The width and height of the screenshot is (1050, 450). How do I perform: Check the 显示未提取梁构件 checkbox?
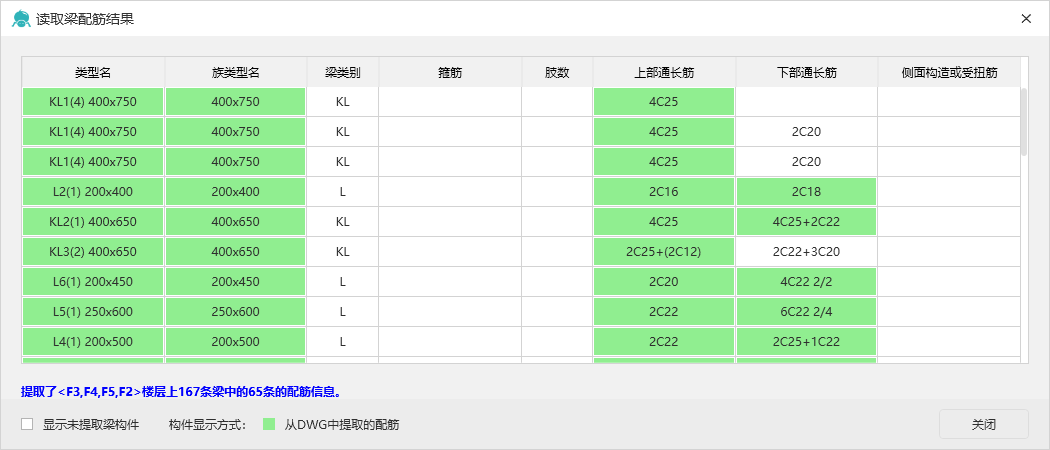pos(27,425)
